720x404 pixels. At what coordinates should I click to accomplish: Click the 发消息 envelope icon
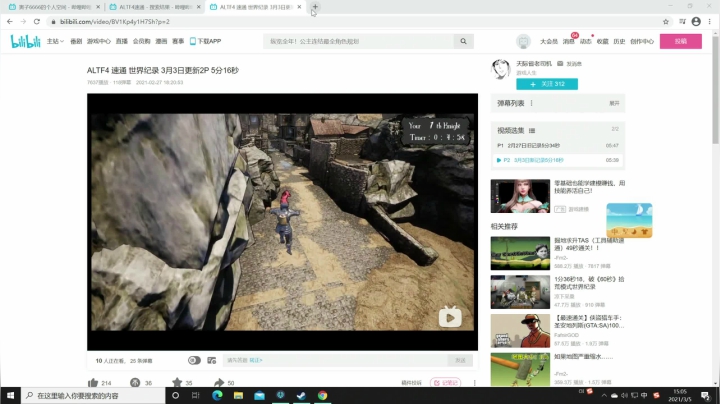[x=560, y=64]
